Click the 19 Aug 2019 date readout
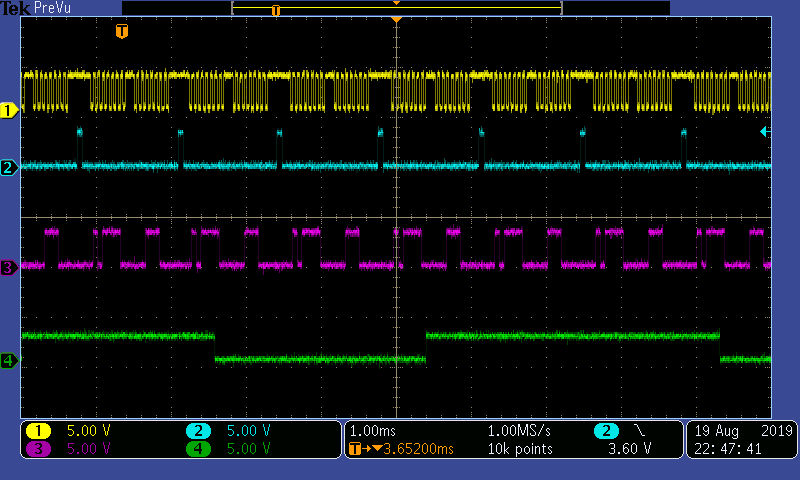Viewport: 800px width, 480px height. point(743,431)
